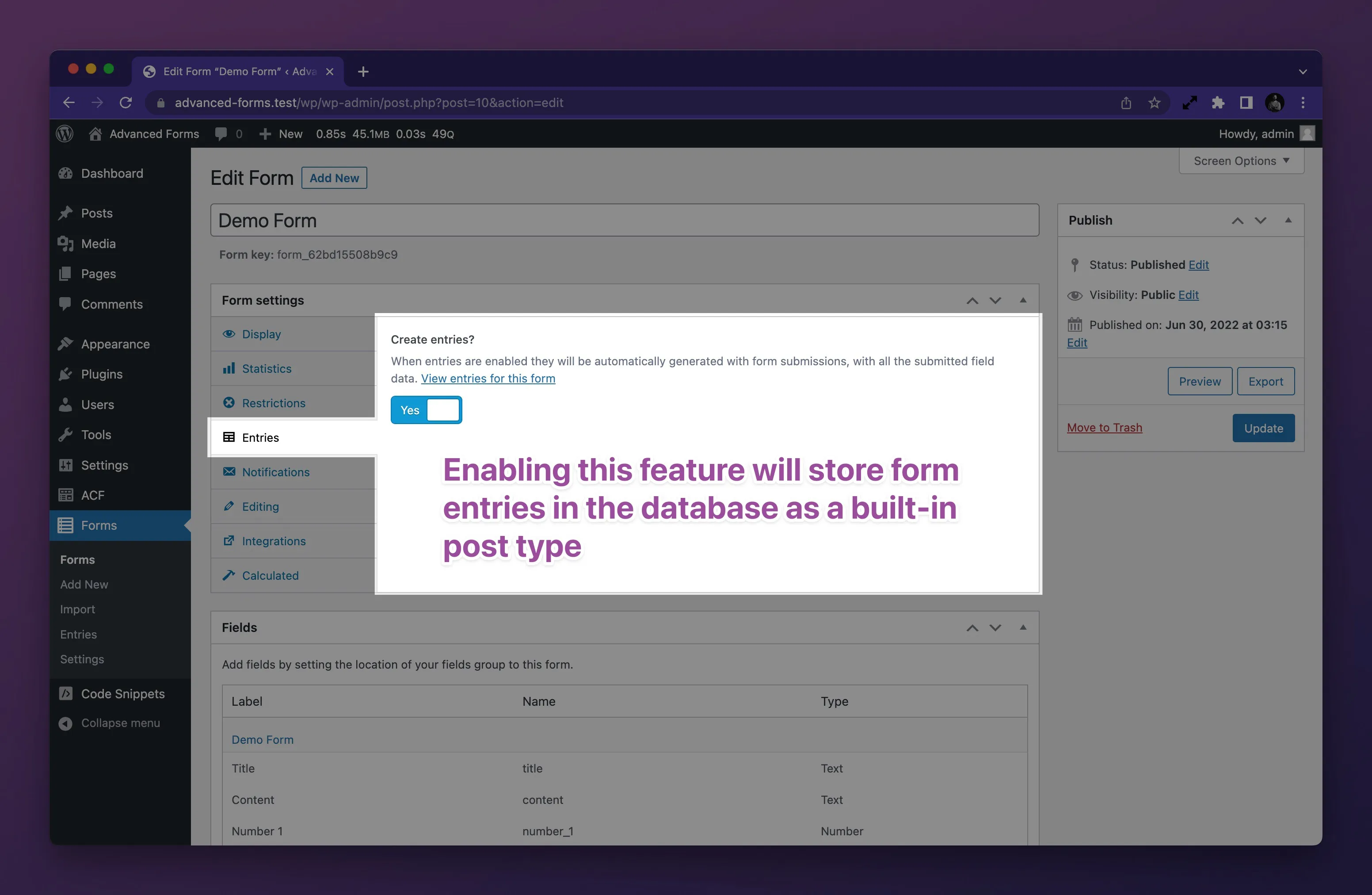The height and width of the screenshot is (895, 1372).
Task: Open View entries for this form link
Action: [x=488, y=379]
